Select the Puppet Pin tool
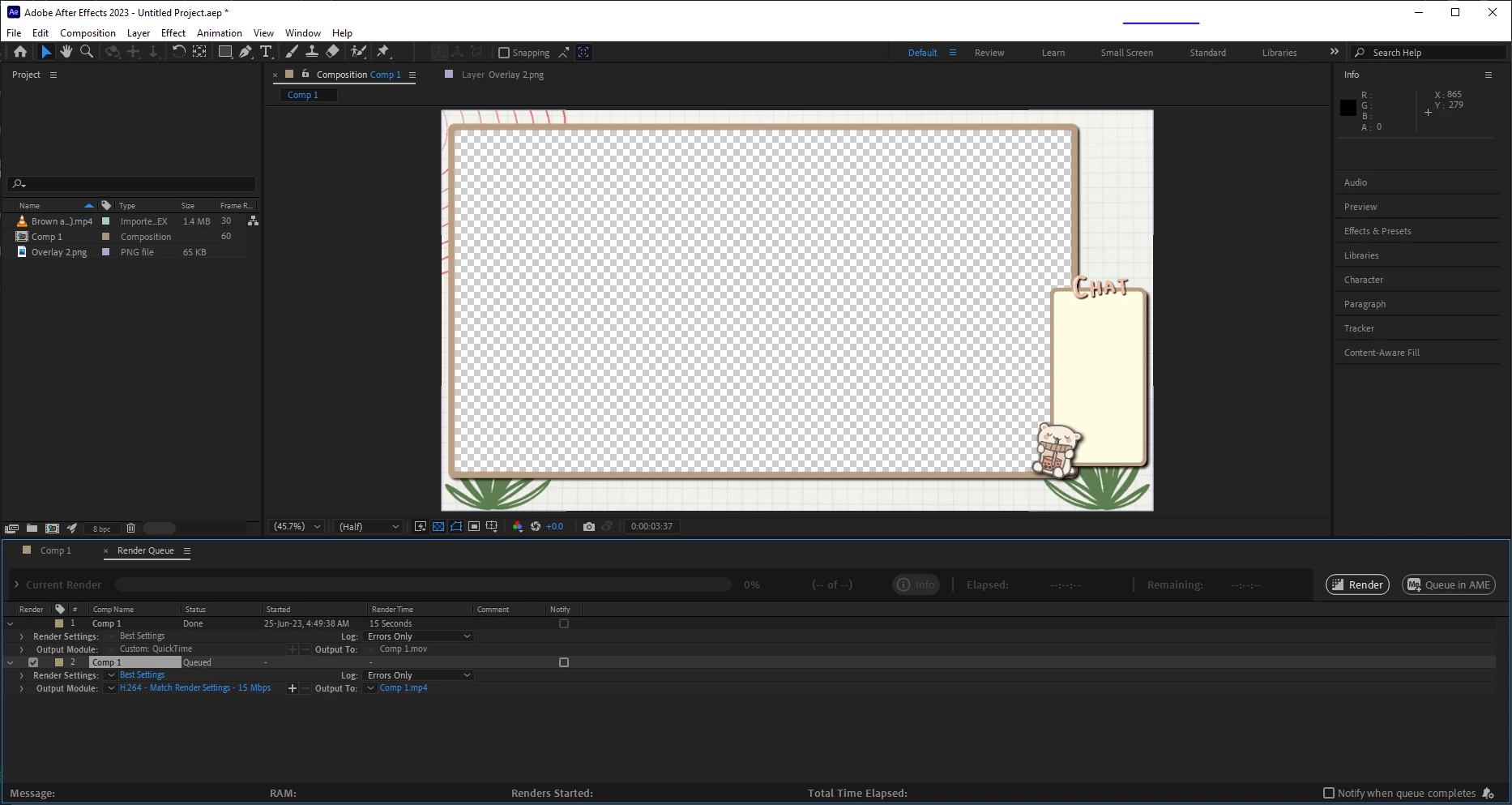 tap(384, 52)
